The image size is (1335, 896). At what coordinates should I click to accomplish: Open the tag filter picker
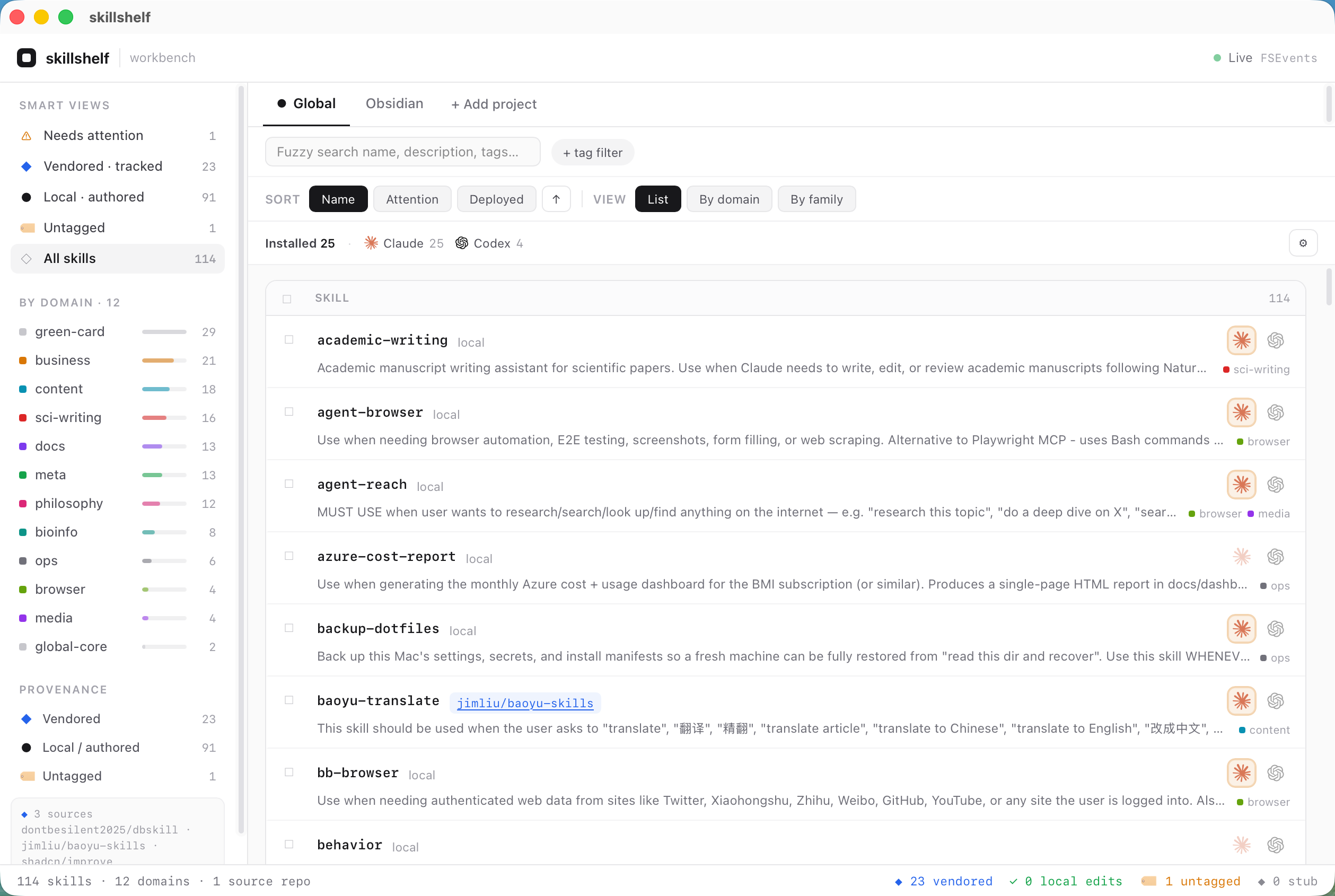(x=593, y=153)
